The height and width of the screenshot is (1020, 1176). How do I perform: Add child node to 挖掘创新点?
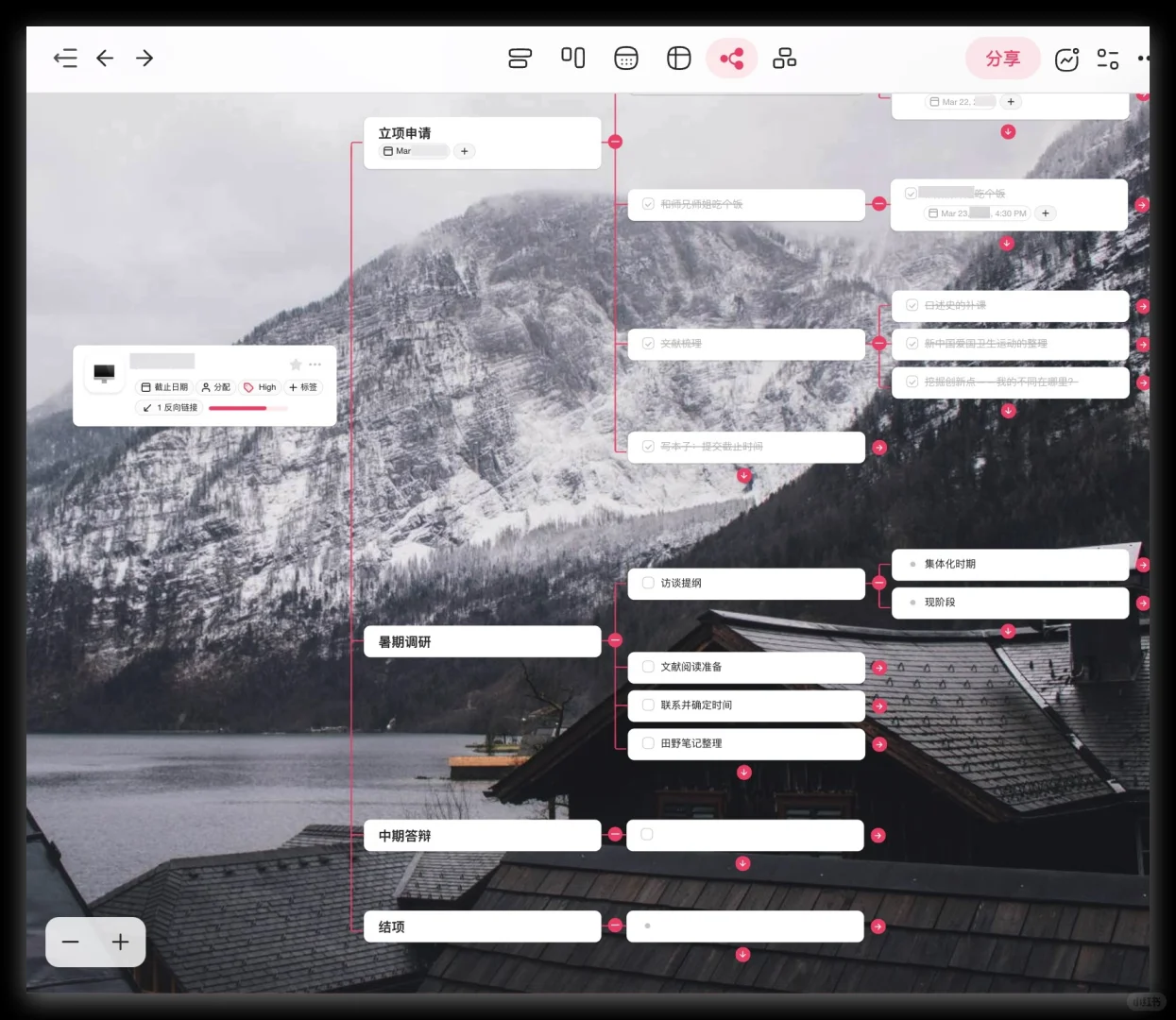[x=1143, y=383]
